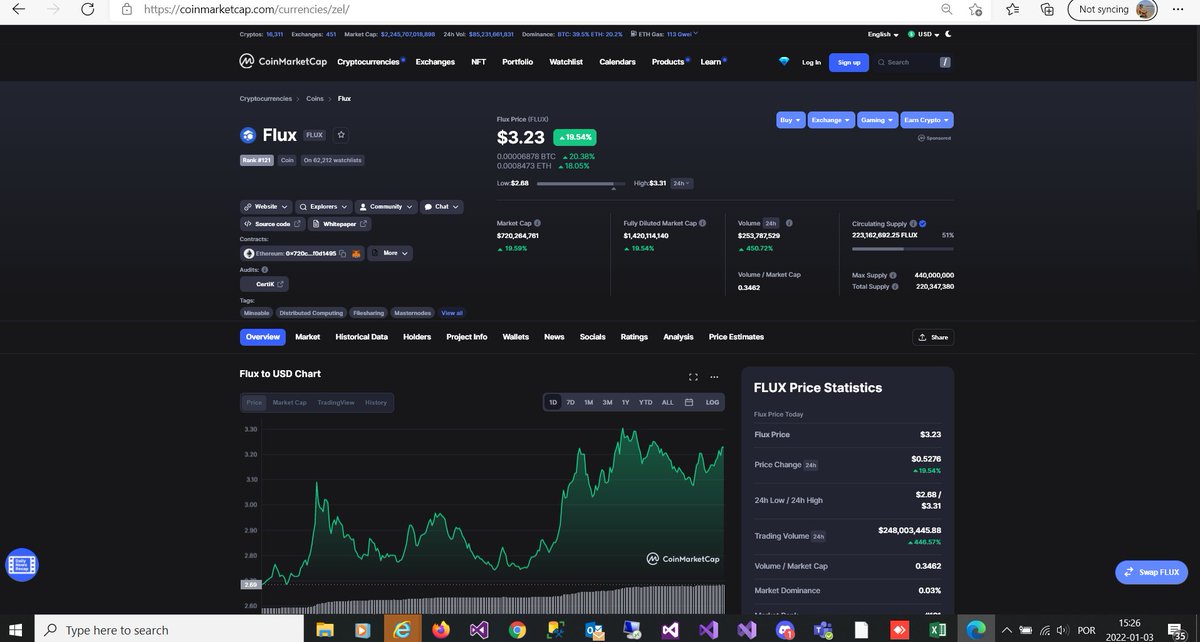
Task: Expand the More contracts dropdown
Action: pyautogui.click(x=389, y=254)
